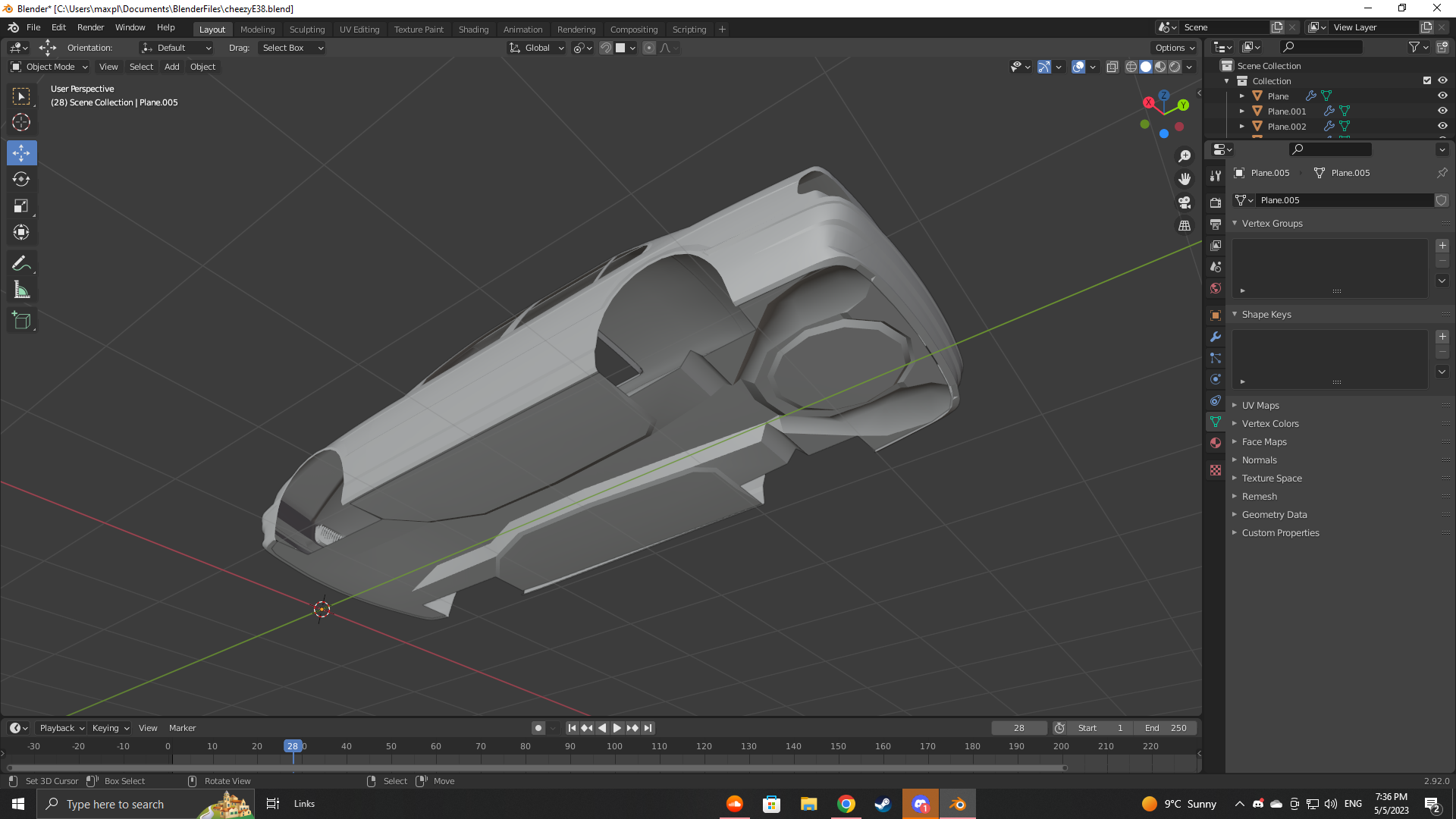Hide Plane.001 using its eye icon
This screenshot has height=819, width=1456.
(x=1442, y=111)
